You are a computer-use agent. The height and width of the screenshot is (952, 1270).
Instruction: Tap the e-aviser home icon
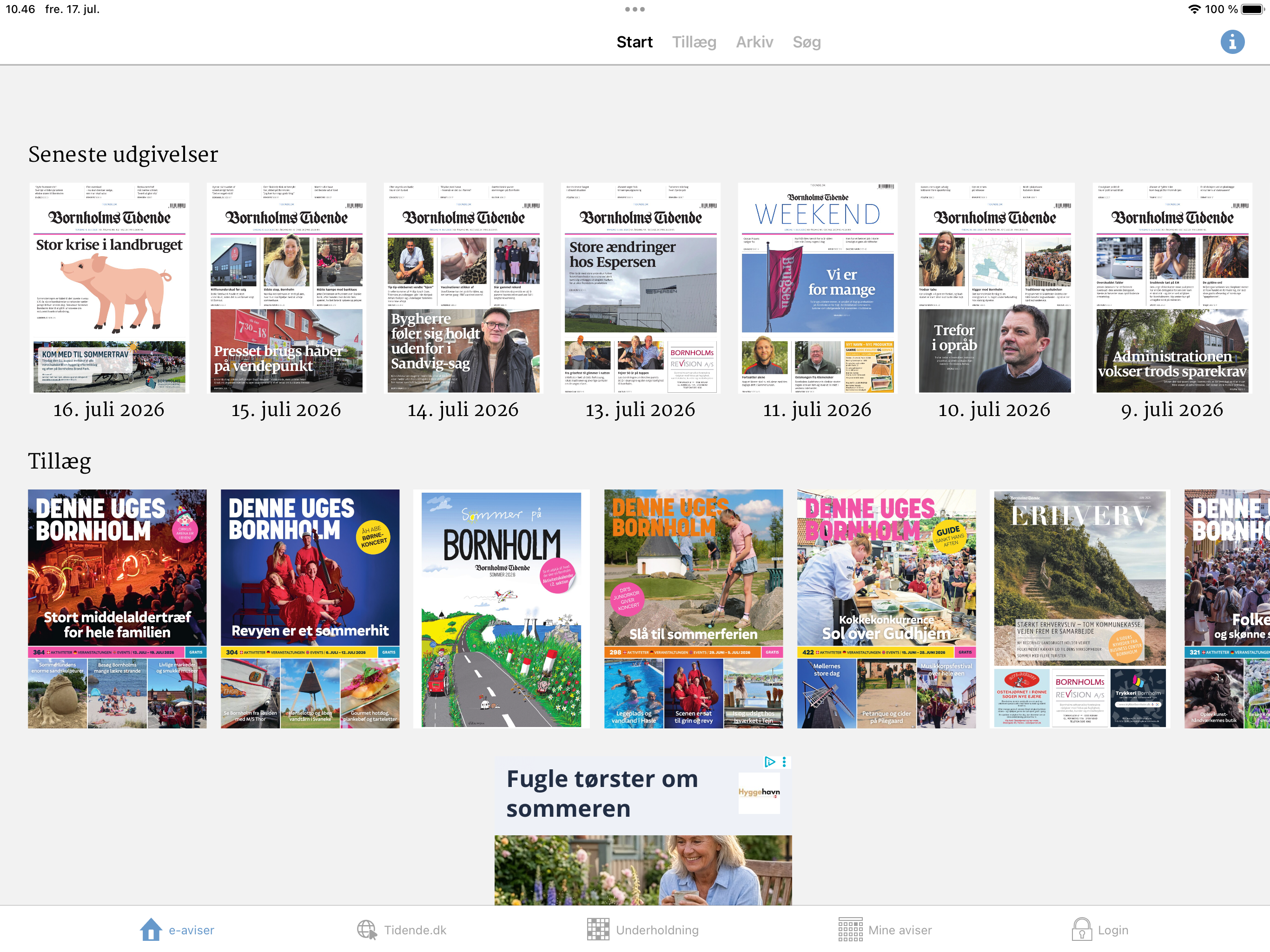[151, 929]
